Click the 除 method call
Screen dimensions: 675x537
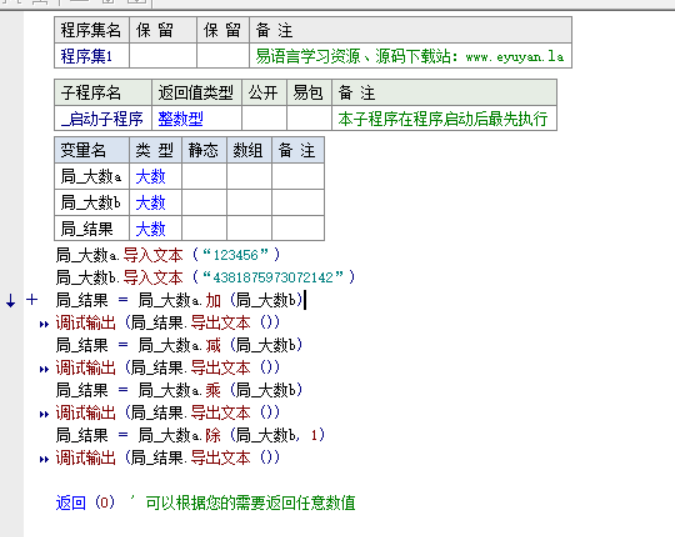(214, 435)
